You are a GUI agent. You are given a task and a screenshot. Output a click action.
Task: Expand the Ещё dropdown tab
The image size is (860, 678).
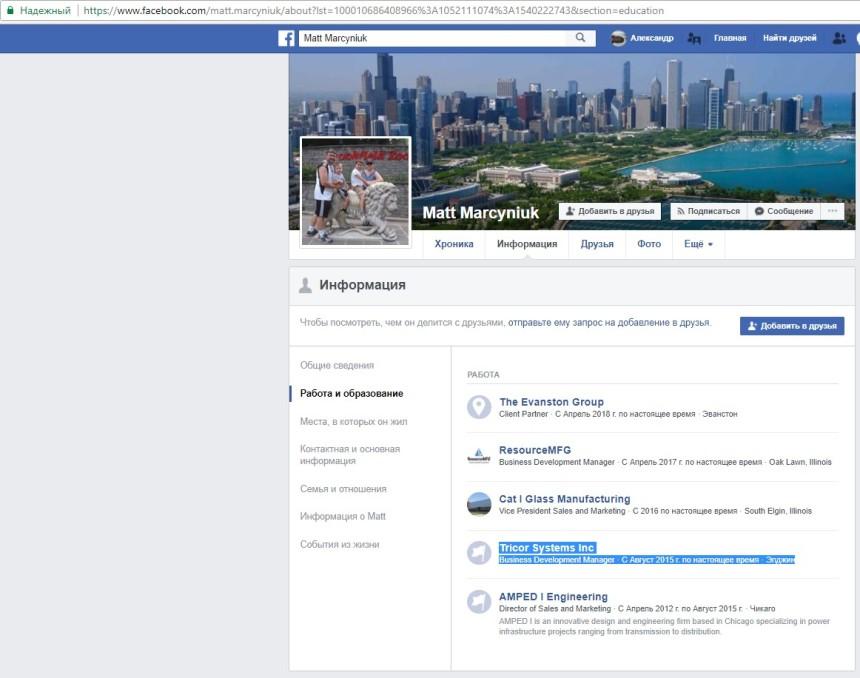click(x=698, y=244)
